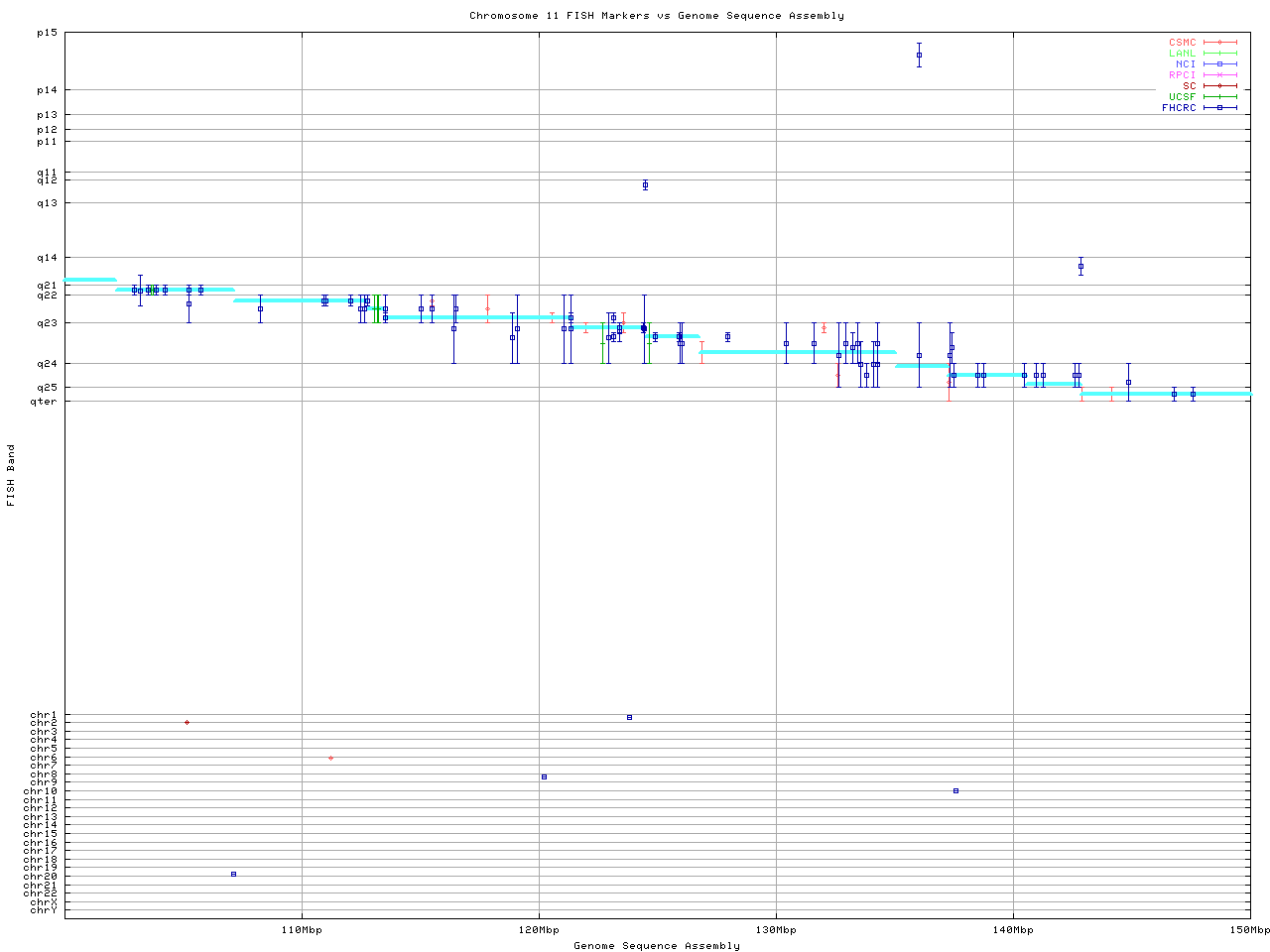Click the blue square marker on chr8 row
Viewport: 1270px width, 952px height.
pos(544,776)
